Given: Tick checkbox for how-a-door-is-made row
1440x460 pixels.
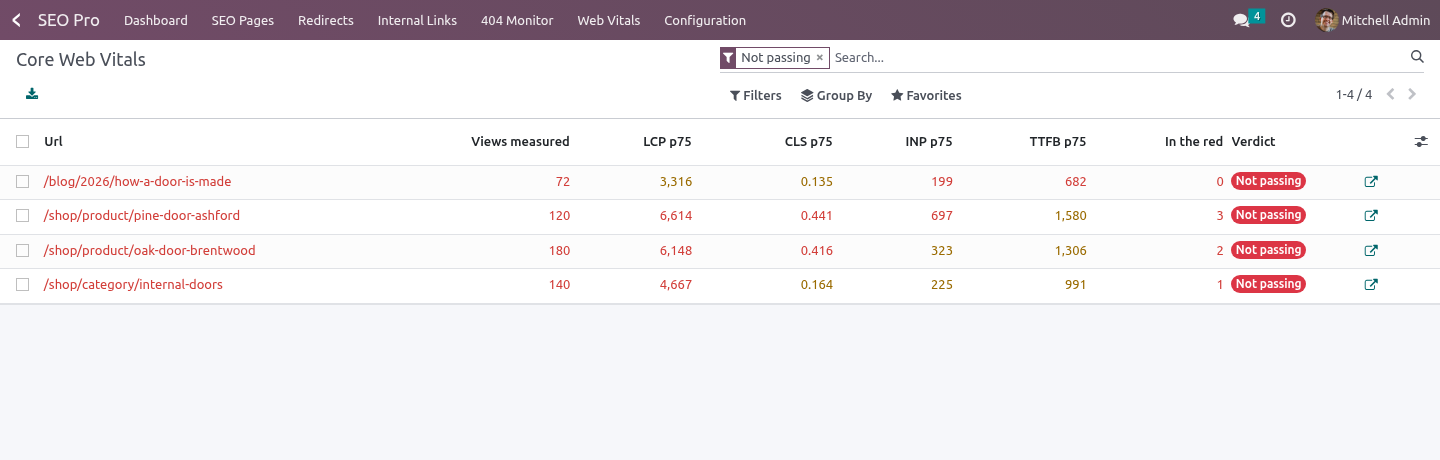Looking at the screenshot, I should click(22, 182).
